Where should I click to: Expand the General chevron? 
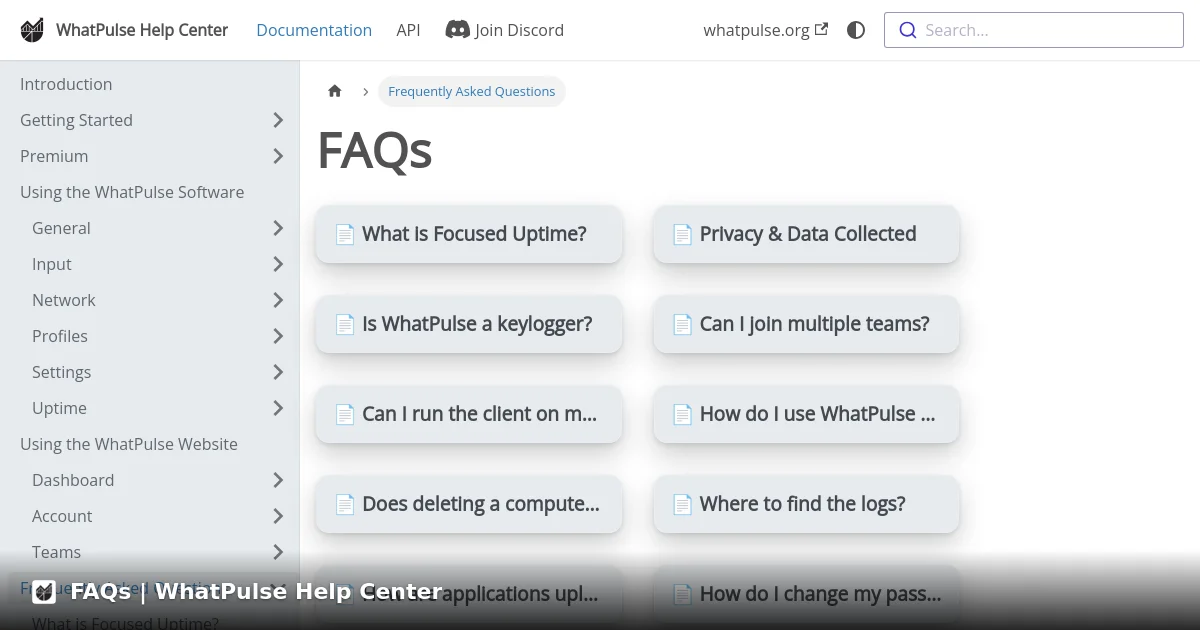coord(278,228)
